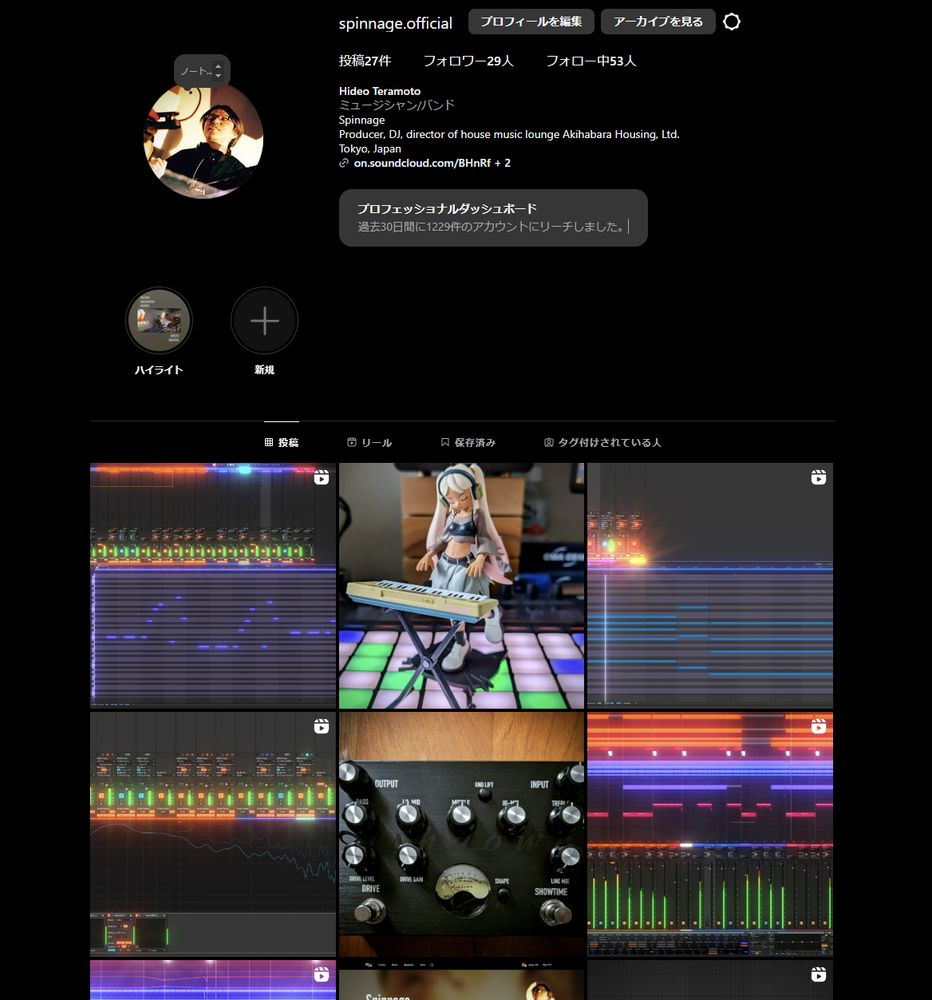
Task: Click the person-tag icon of タグ付け tab
Action: point(548,443)
